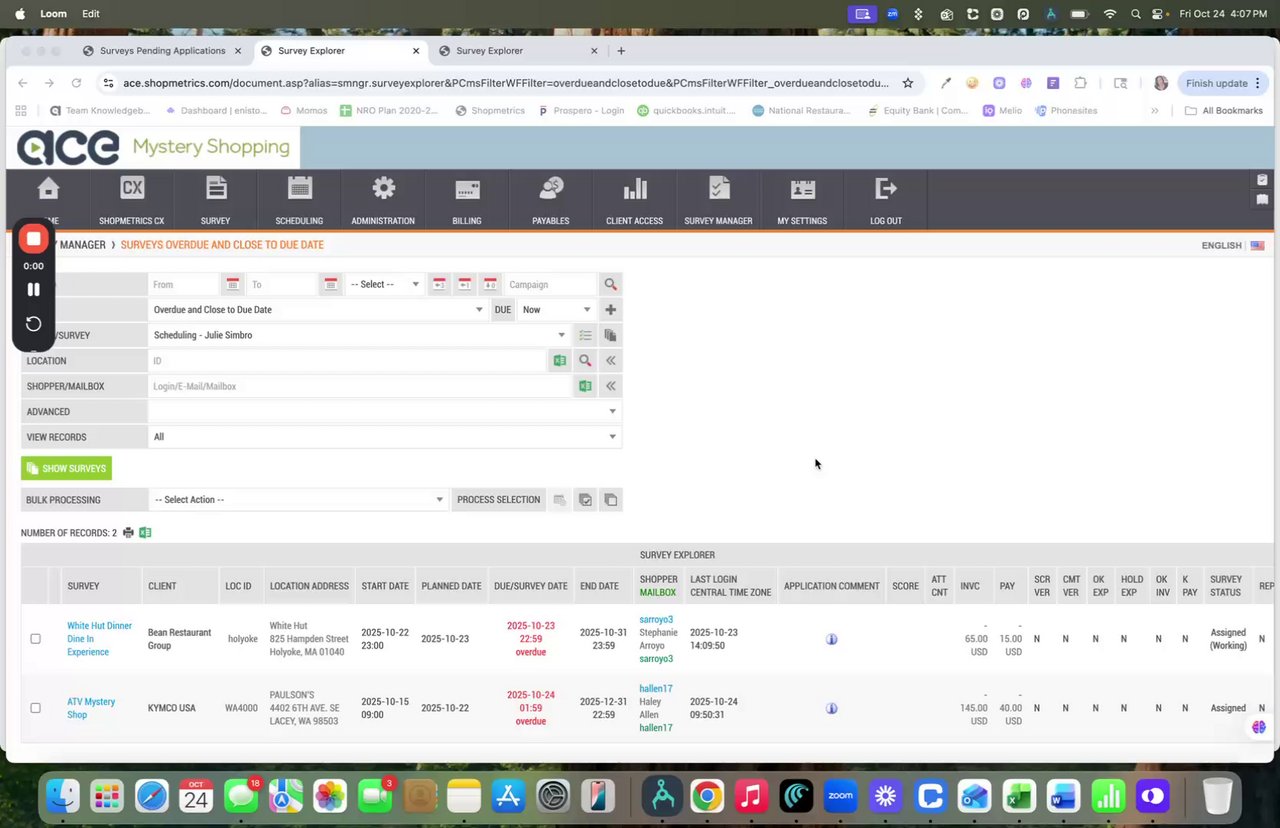This screenshot has height=828, width=1280.
Task: Click the Excel icon in Location row
Action: 560,361
